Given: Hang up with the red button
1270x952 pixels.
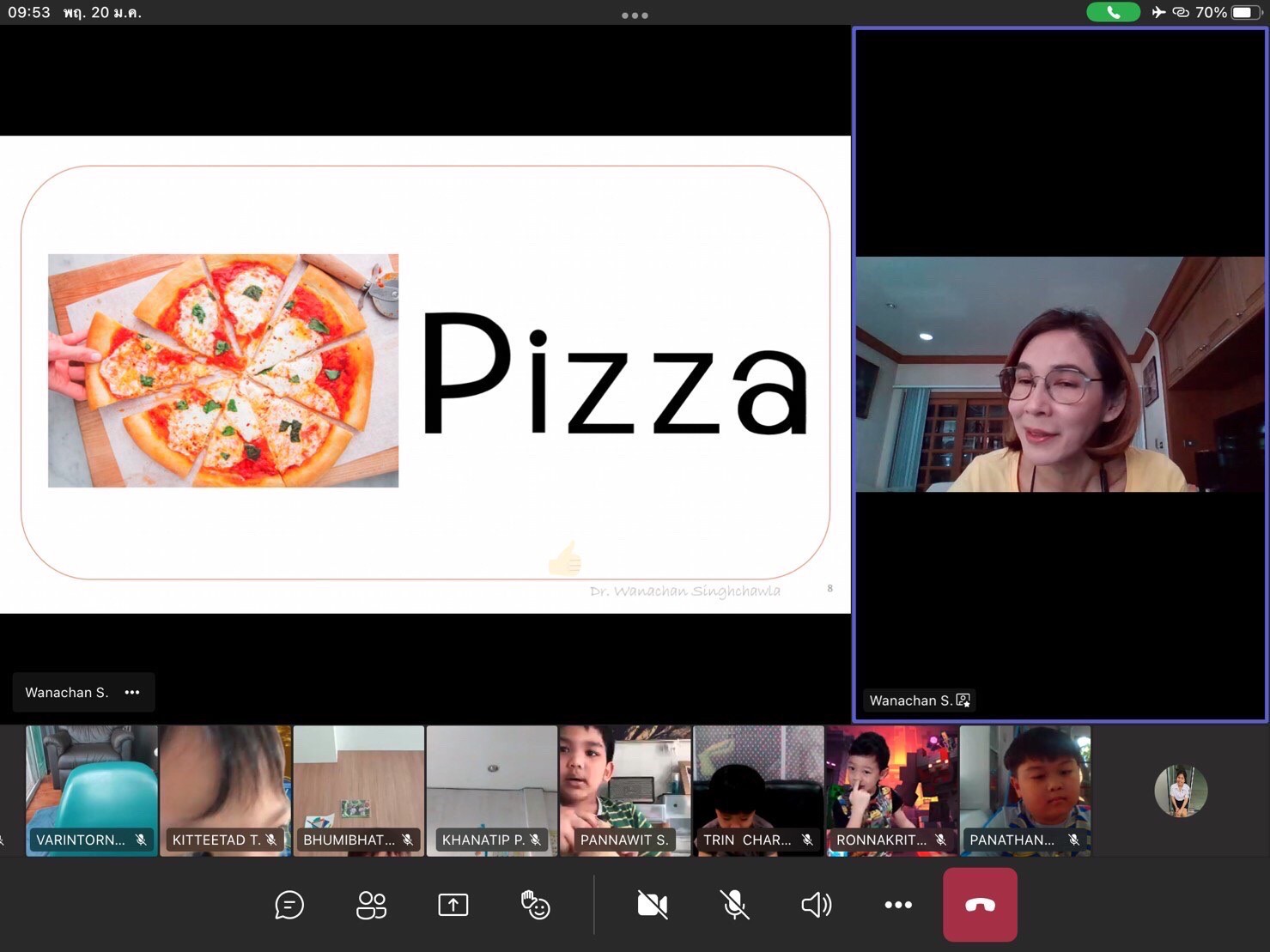Looking at the screenshot, I should pos(980,905).
